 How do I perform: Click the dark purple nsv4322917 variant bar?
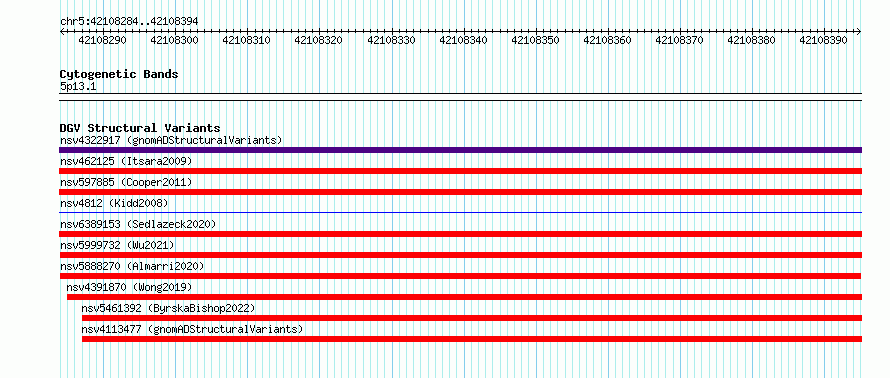460,150
